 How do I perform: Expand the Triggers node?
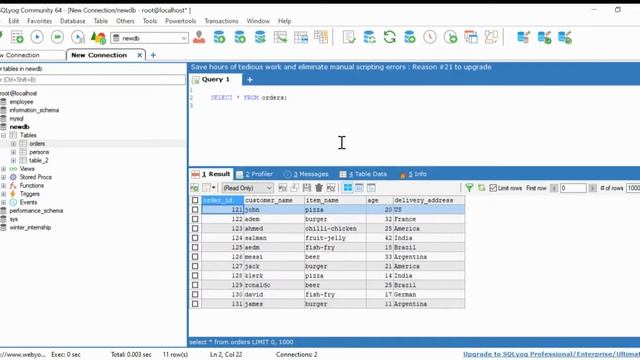click(x=4, y=194)
